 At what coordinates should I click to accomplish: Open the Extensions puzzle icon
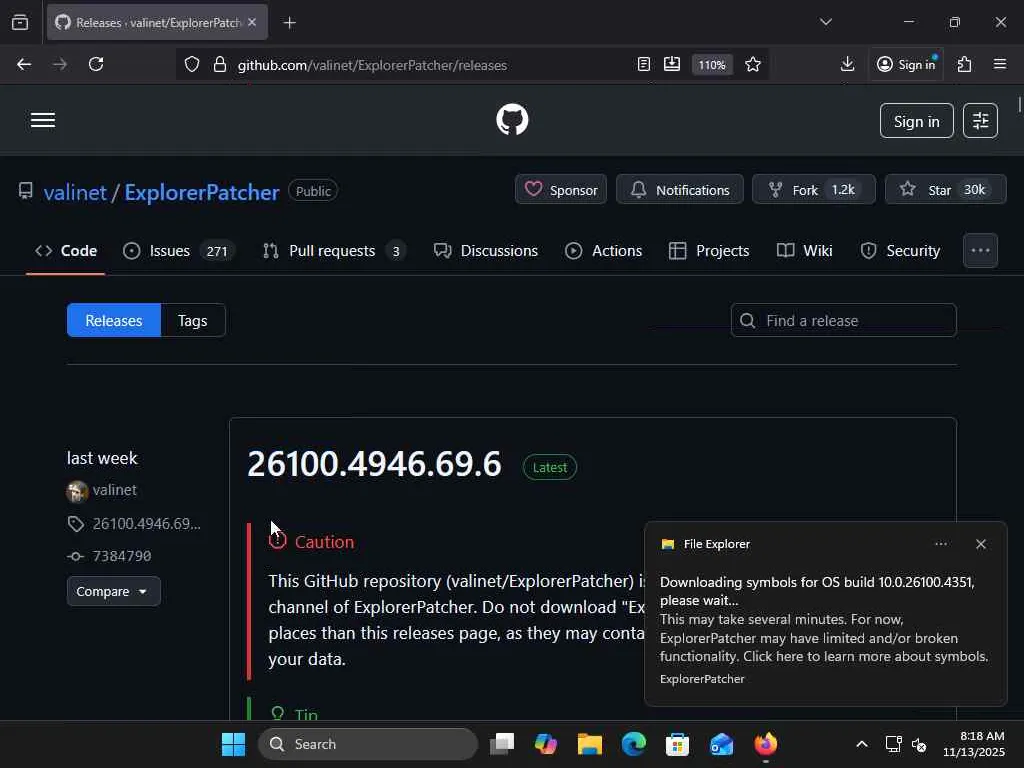point(965,65)
